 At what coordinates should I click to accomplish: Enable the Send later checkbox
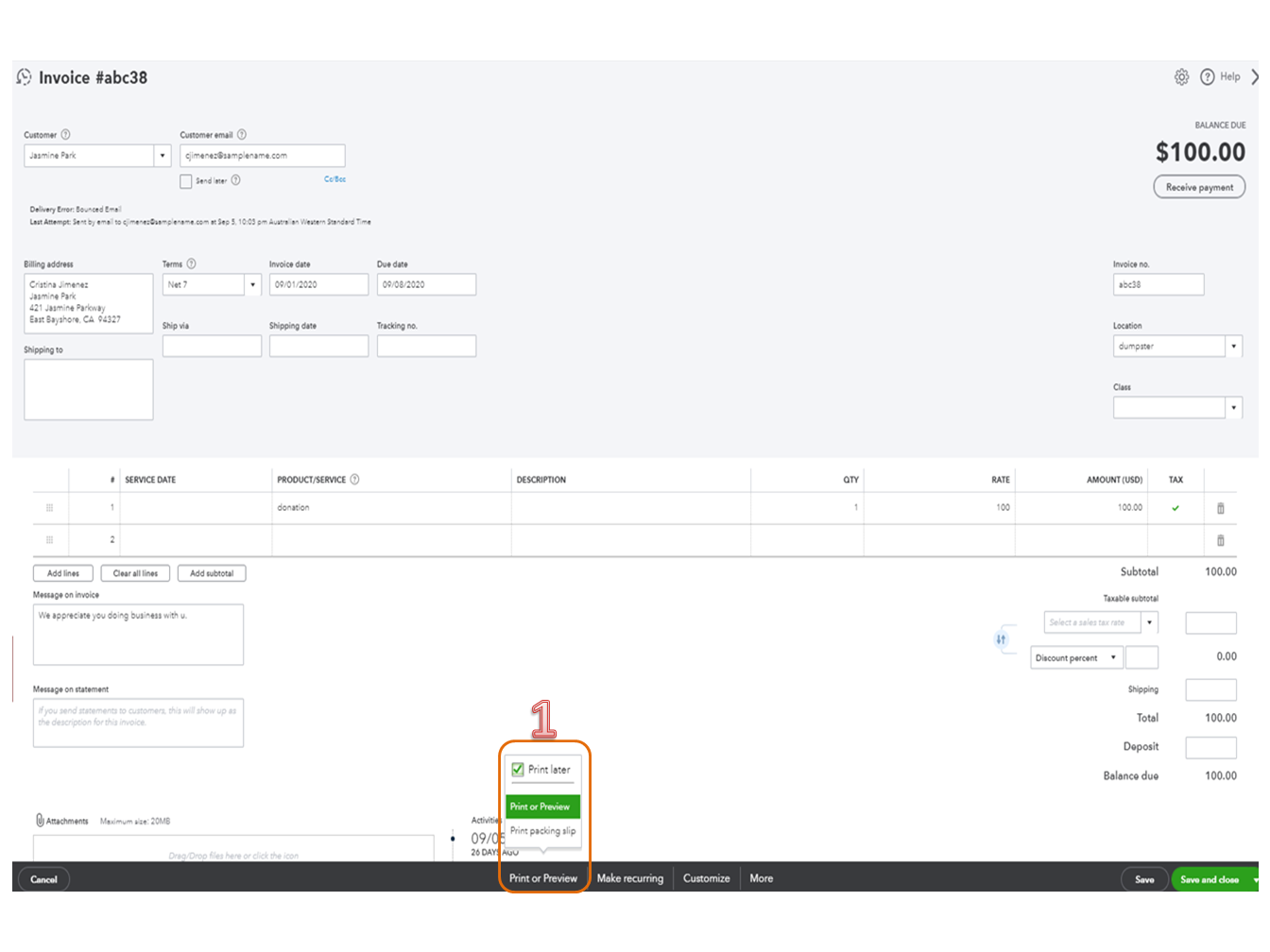[x=186, y=180]
